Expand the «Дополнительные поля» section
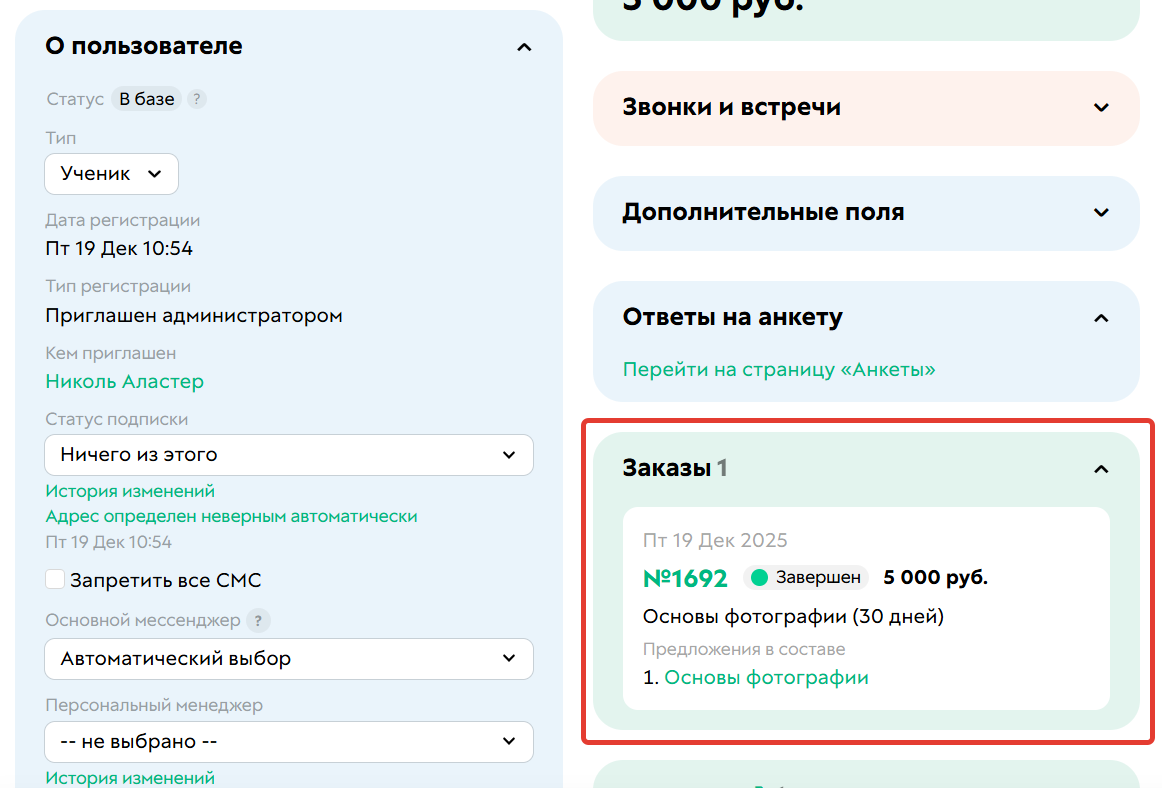The width and height of the screenshot is (1162, 788). (1101, 213)
